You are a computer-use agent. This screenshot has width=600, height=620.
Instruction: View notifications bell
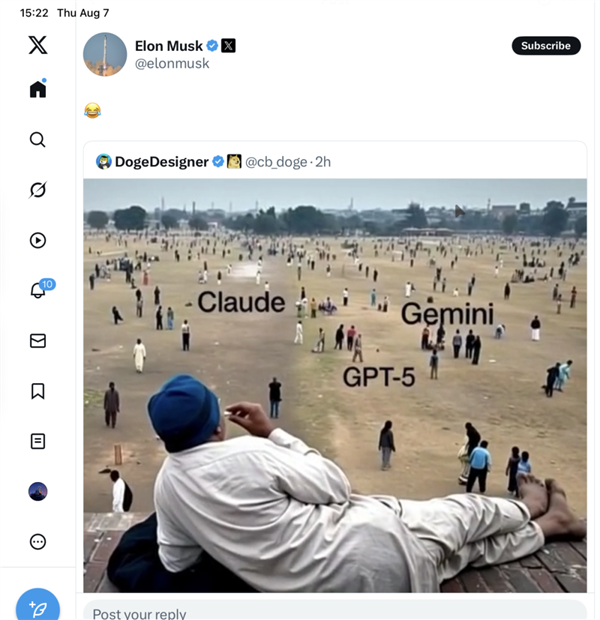(38, 291)
